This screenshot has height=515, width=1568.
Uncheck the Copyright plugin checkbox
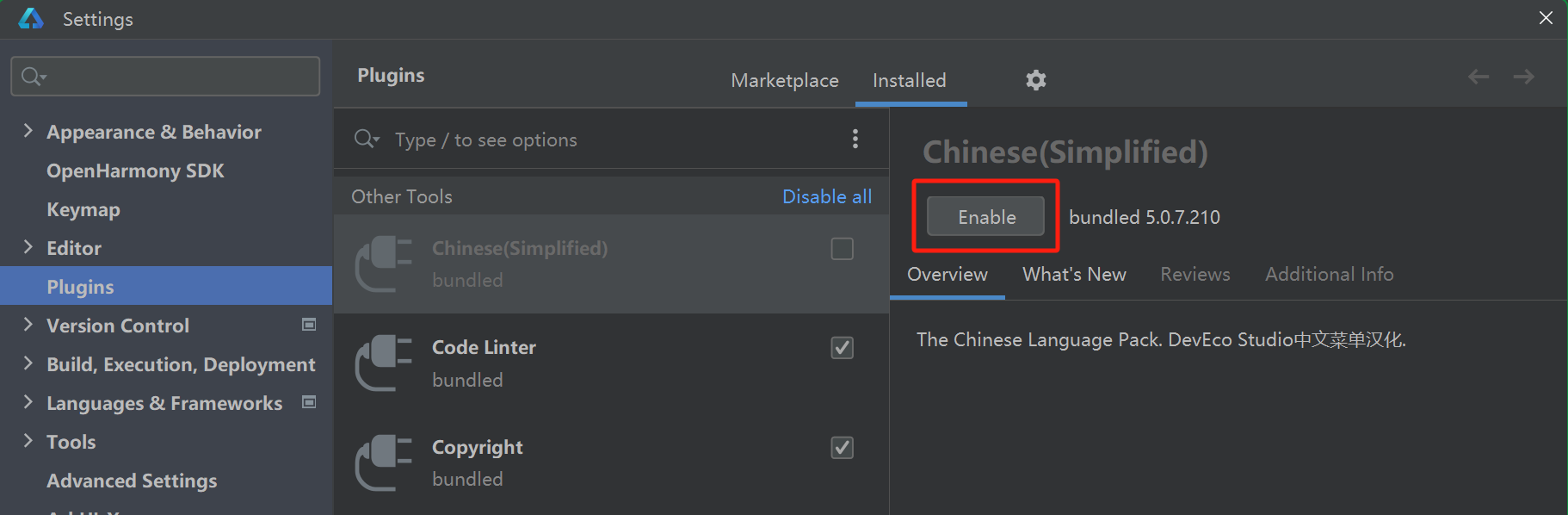coord(842,448)
